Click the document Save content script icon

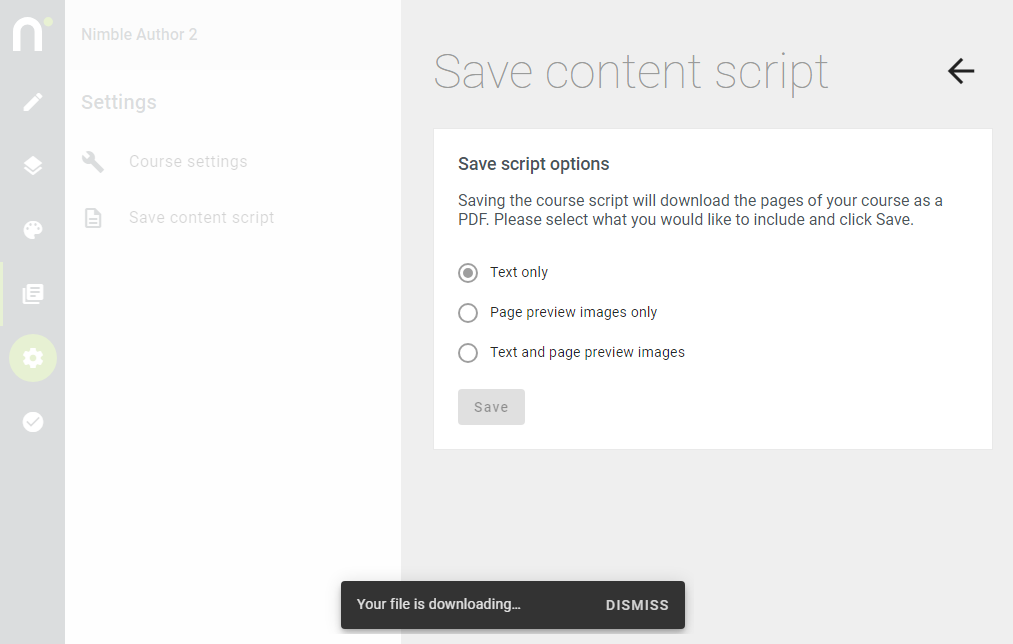93,218
